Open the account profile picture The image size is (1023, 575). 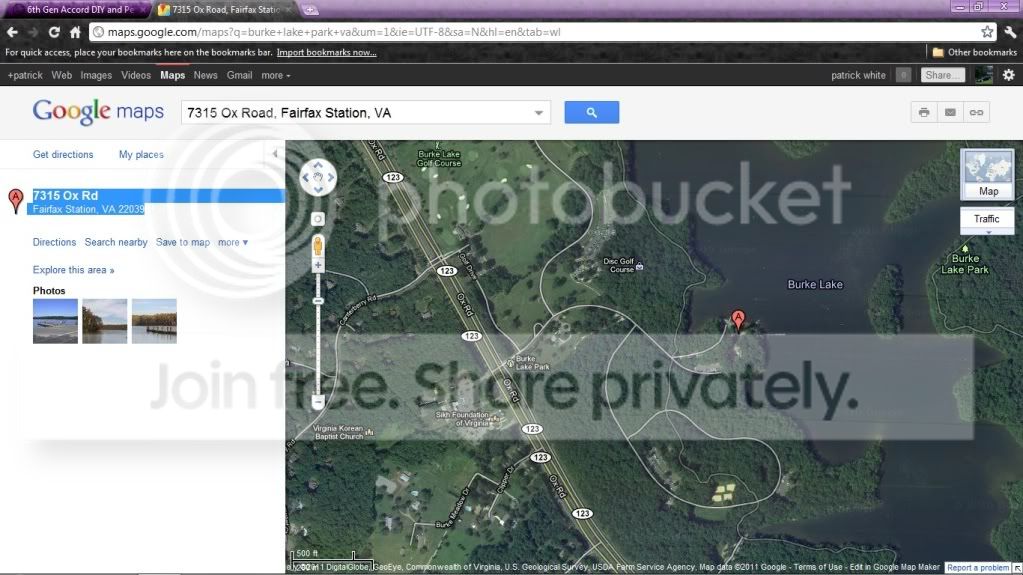[983, 75]
